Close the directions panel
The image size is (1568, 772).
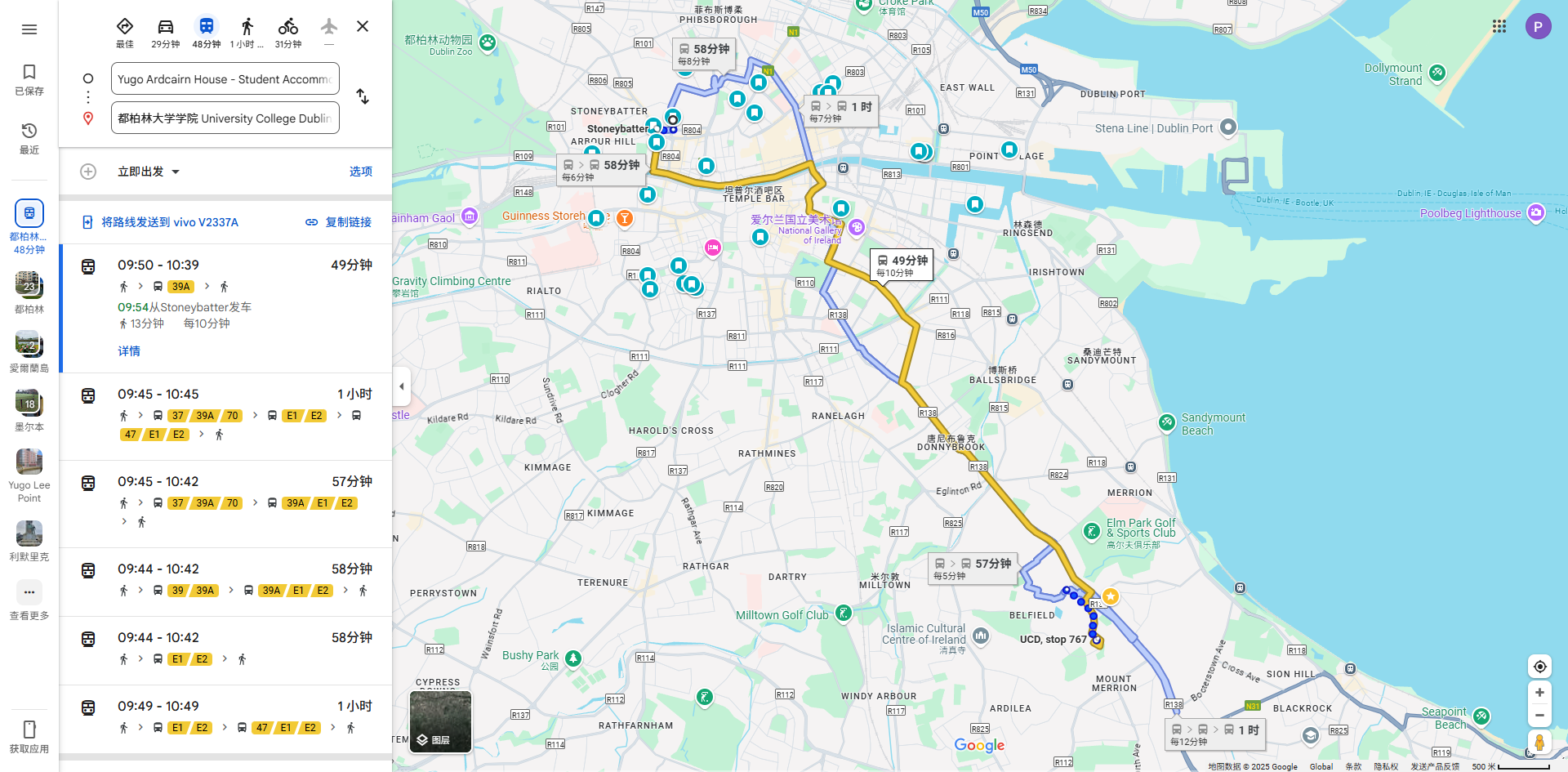363,26
